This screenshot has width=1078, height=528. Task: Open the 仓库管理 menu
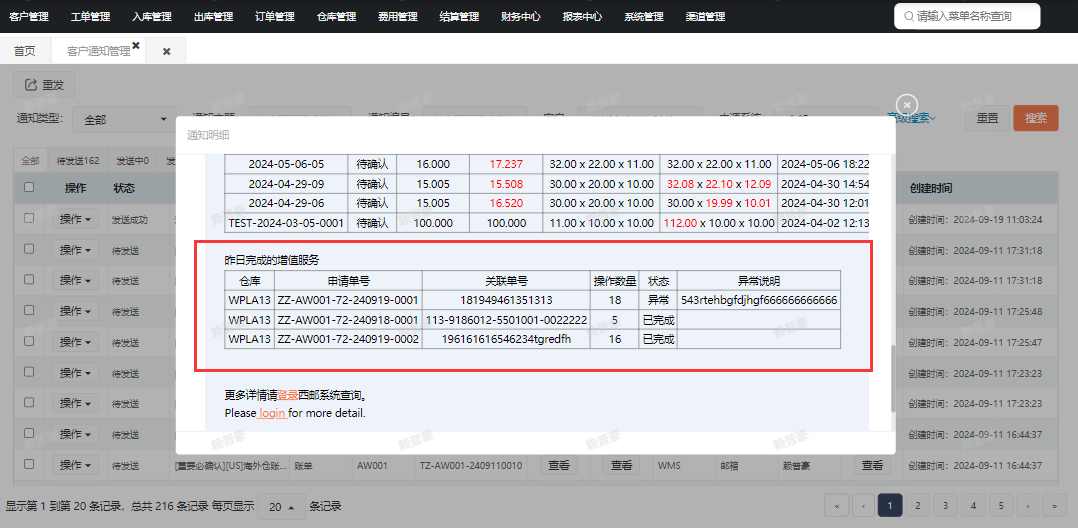pyautogui.click(x=337, y=16)
